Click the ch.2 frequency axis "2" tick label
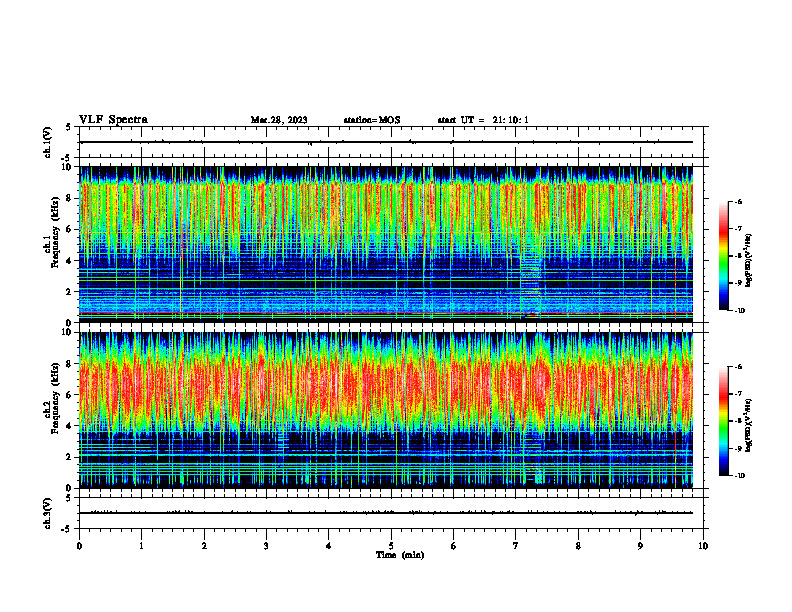Viewport: 792px width, 612px height. click(70, 457)
